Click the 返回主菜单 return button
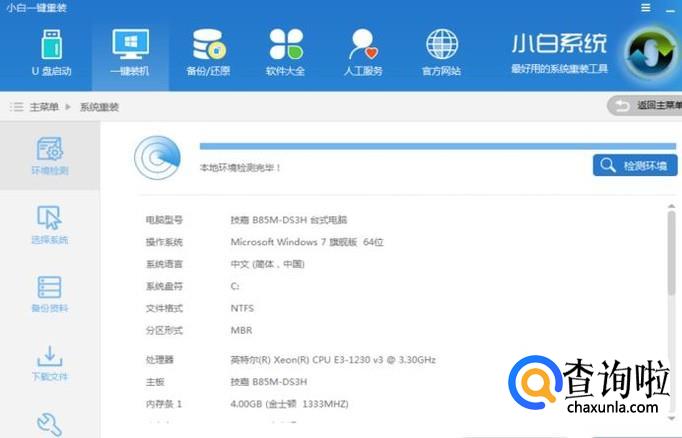This screenshot has width=682, height=438. (645, 105)
